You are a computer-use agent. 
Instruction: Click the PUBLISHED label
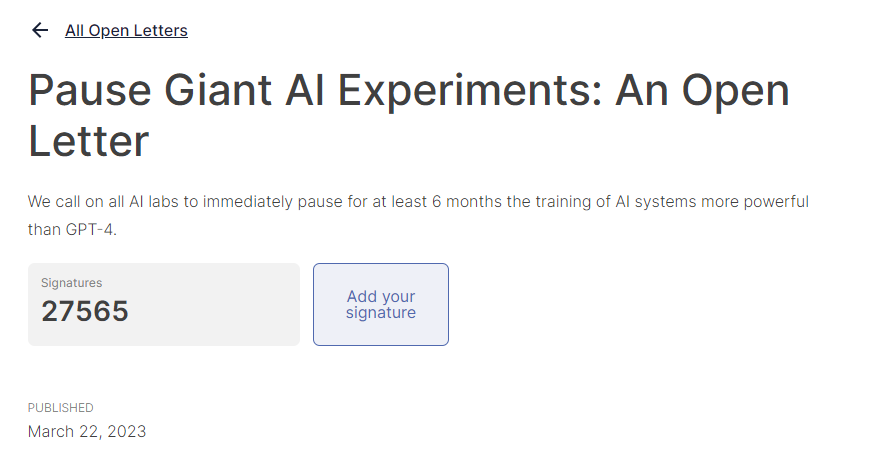pos(61,408)
